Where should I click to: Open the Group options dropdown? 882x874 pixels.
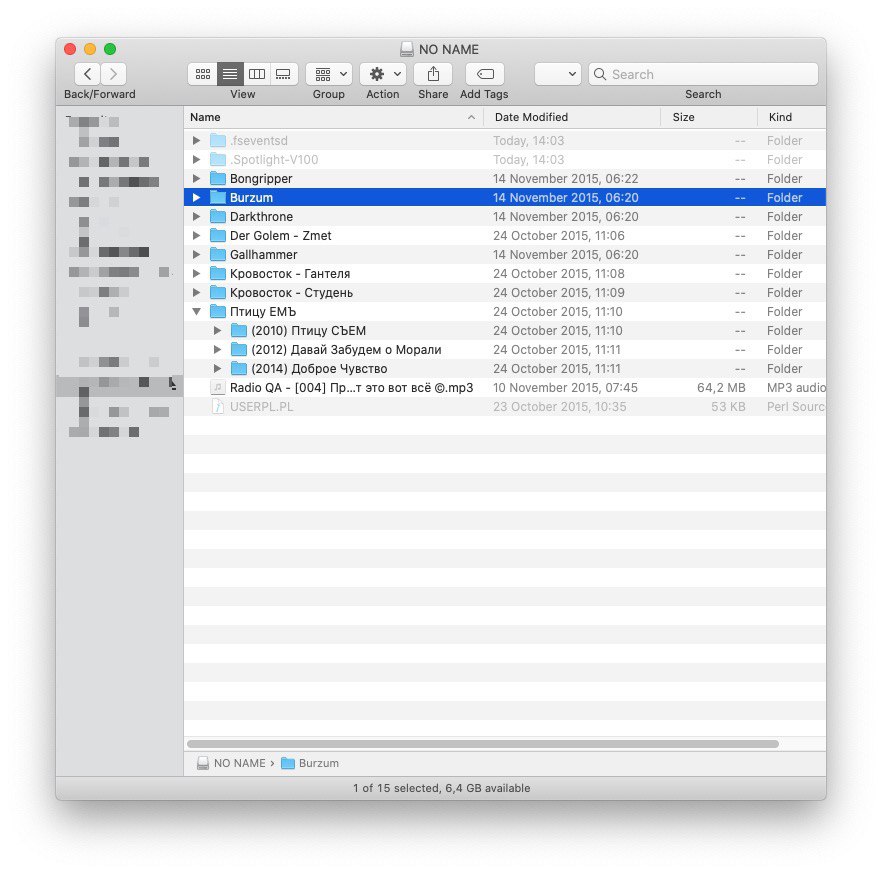pyautogui.click(x=329, y=74)
